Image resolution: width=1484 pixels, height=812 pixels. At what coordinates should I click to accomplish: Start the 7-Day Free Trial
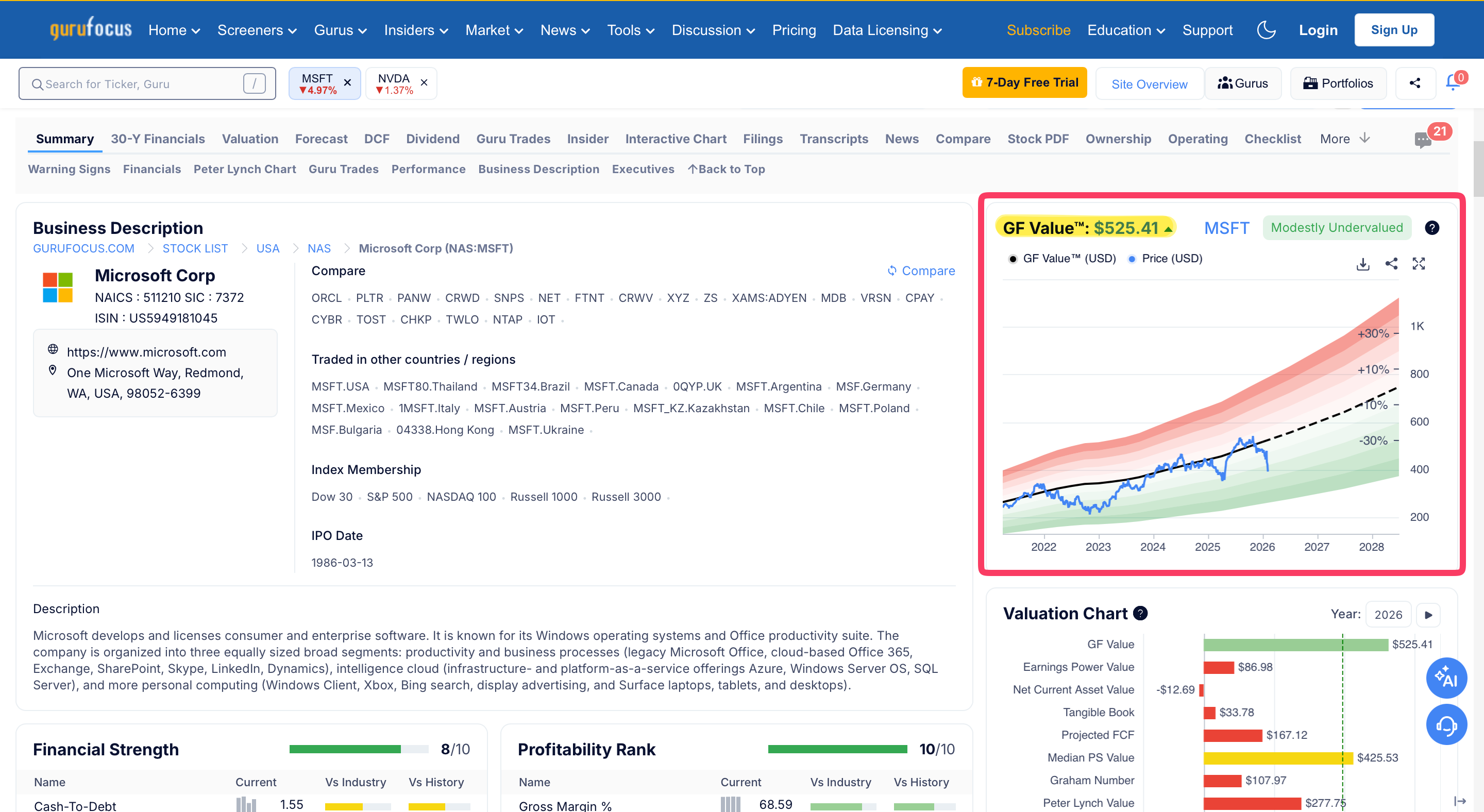point(1024,82)
